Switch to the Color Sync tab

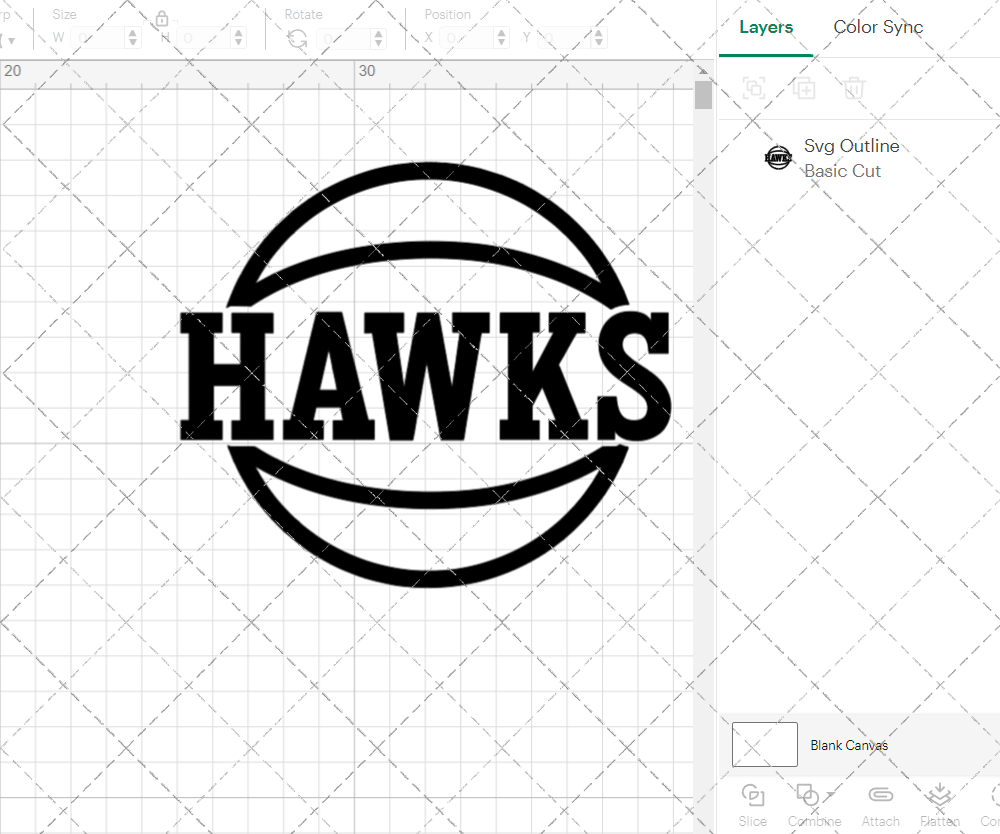(x=878, y=27)
